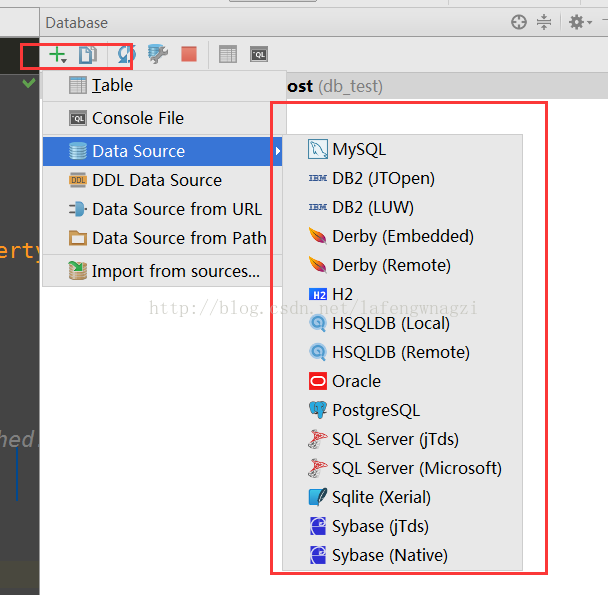Choose Sqlite (Xerial) data source

coord(402,498)
